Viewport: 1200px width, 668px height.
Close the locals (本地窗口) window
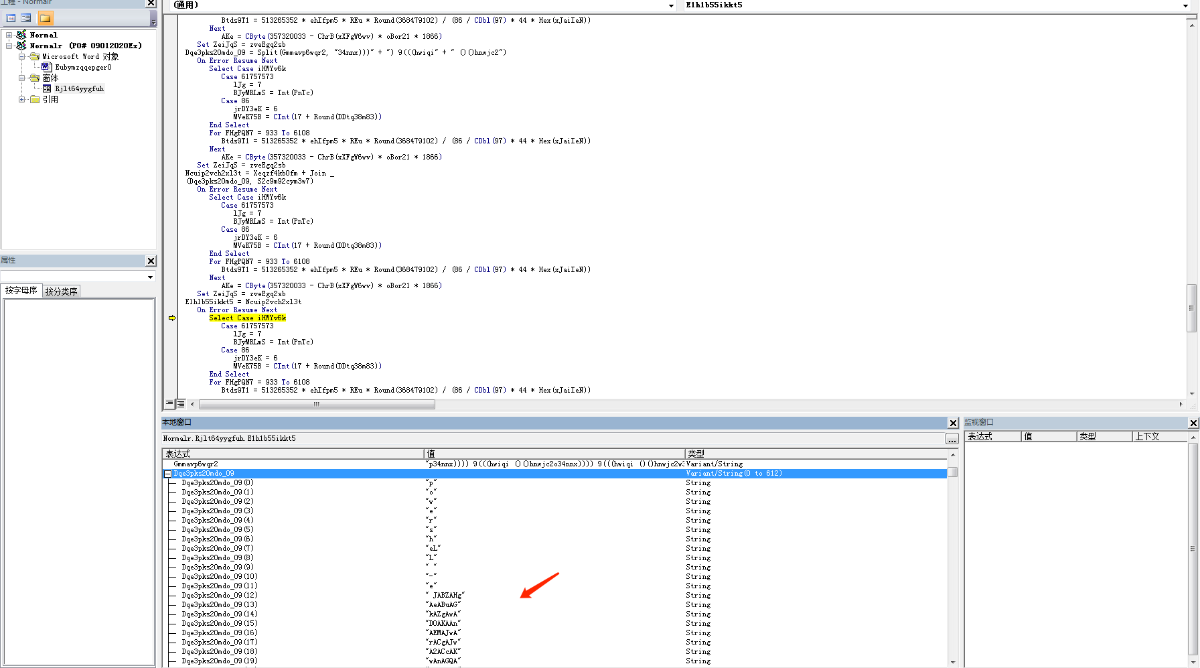coord(954,423)
